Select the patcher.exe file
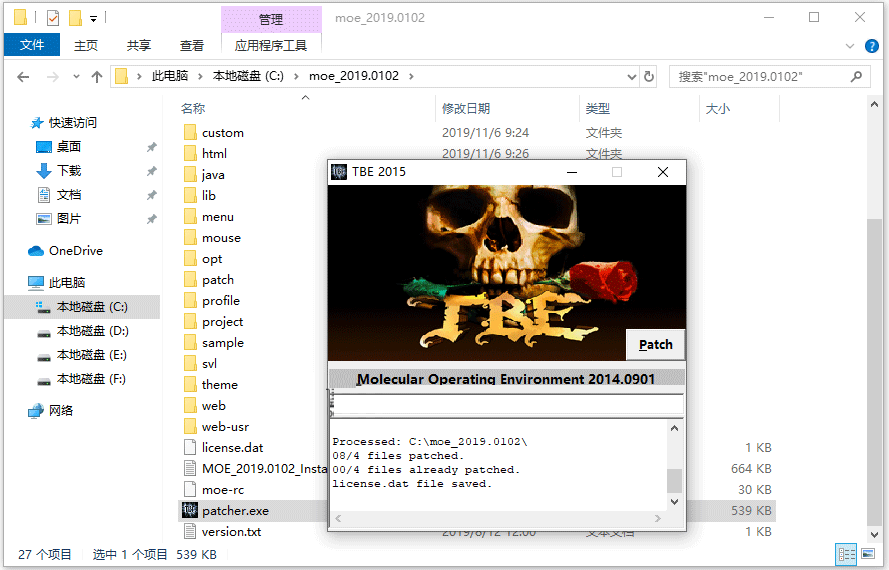This screenshot has width=889, height=570. (x=235, y=510)
